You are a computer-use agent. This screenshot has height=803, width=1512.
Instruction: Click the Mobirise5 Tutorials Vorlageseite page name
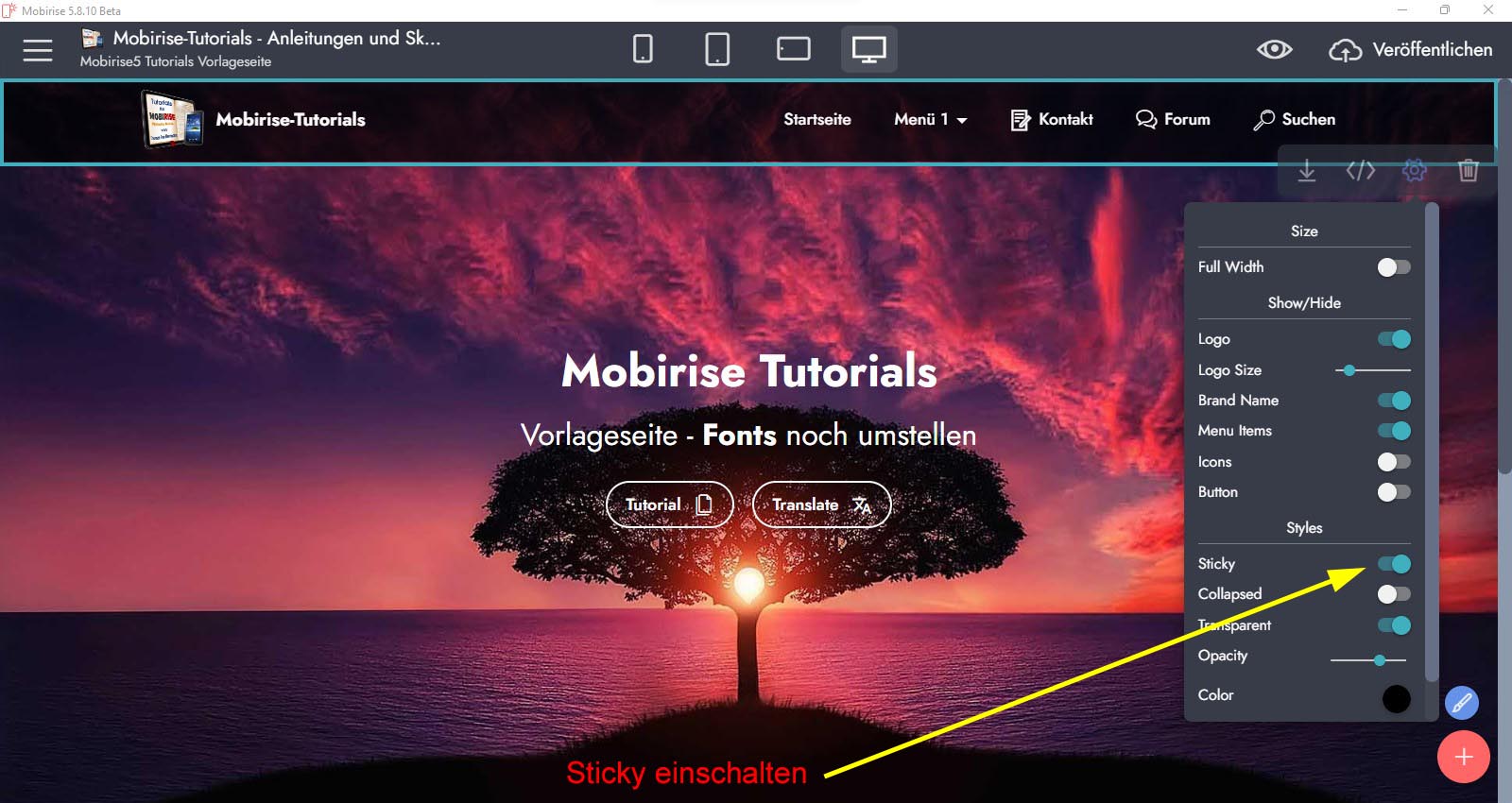[176, 61]
